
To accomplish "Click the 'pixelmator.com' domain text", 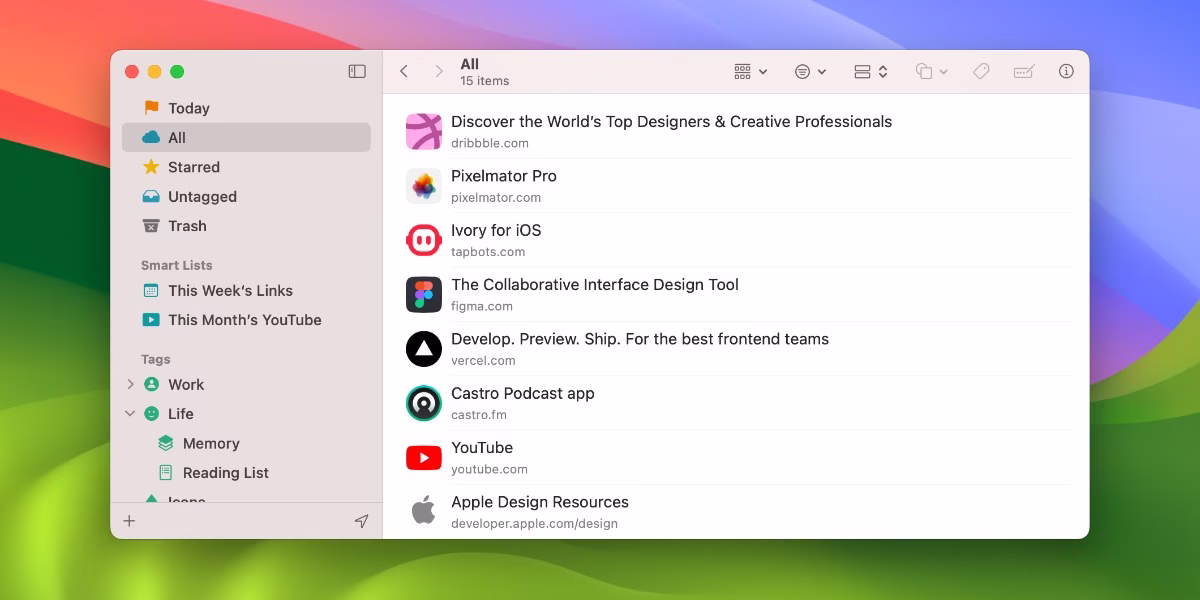I will coord(496,198).
